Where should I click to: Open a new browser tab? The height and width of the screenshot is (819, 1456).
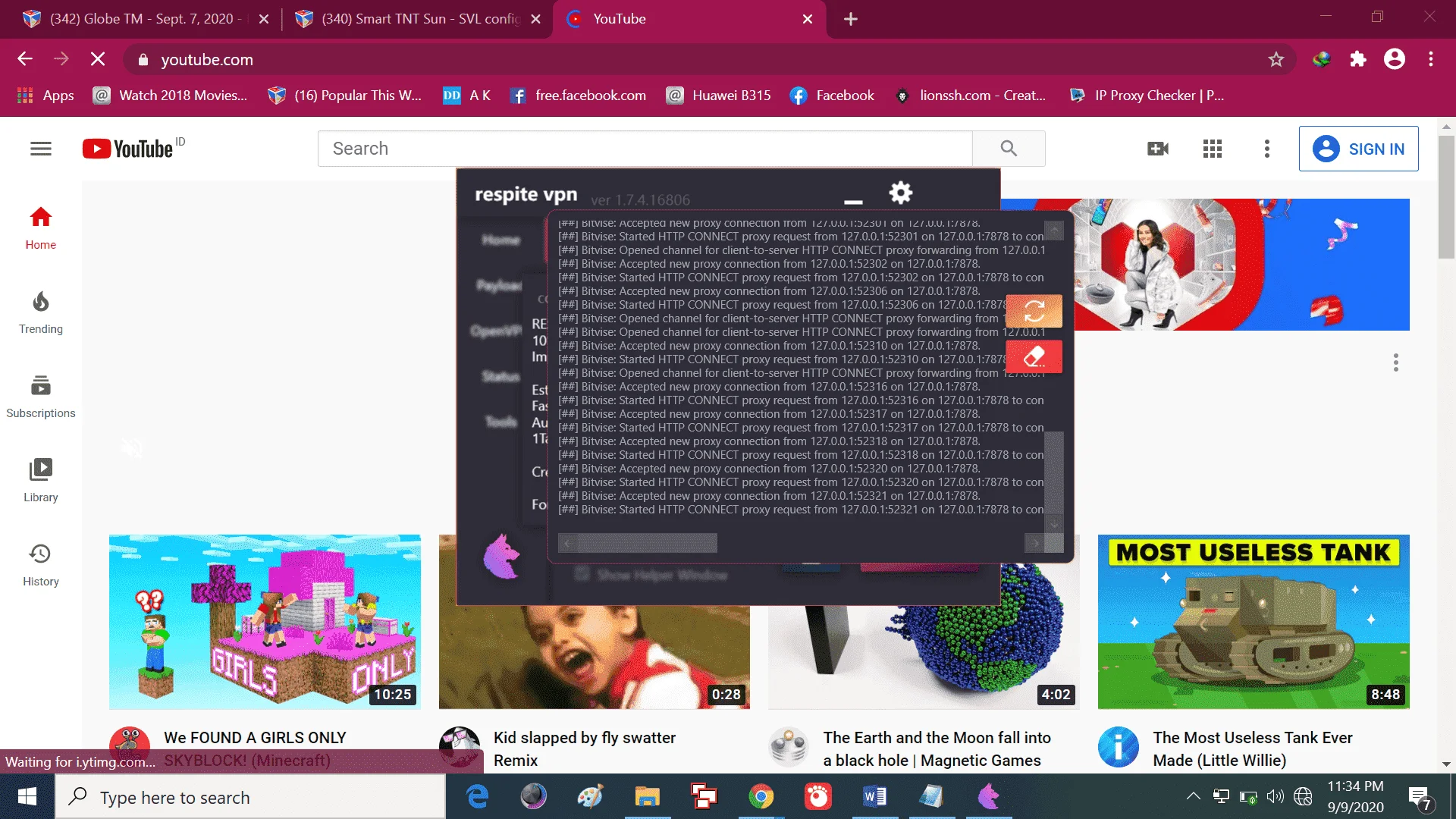tap(851, 19)
